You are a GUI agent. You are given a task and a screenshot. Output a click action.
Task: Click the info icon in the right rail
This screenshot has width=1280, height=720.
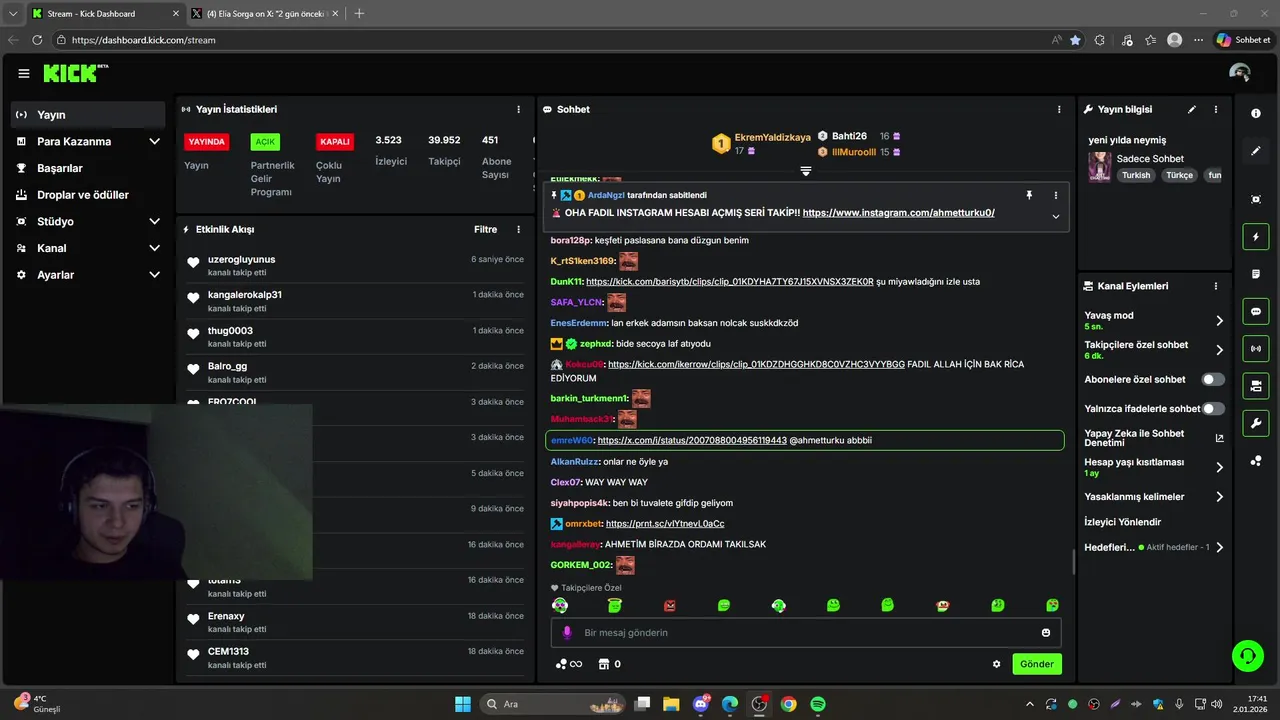(1256, 114)
